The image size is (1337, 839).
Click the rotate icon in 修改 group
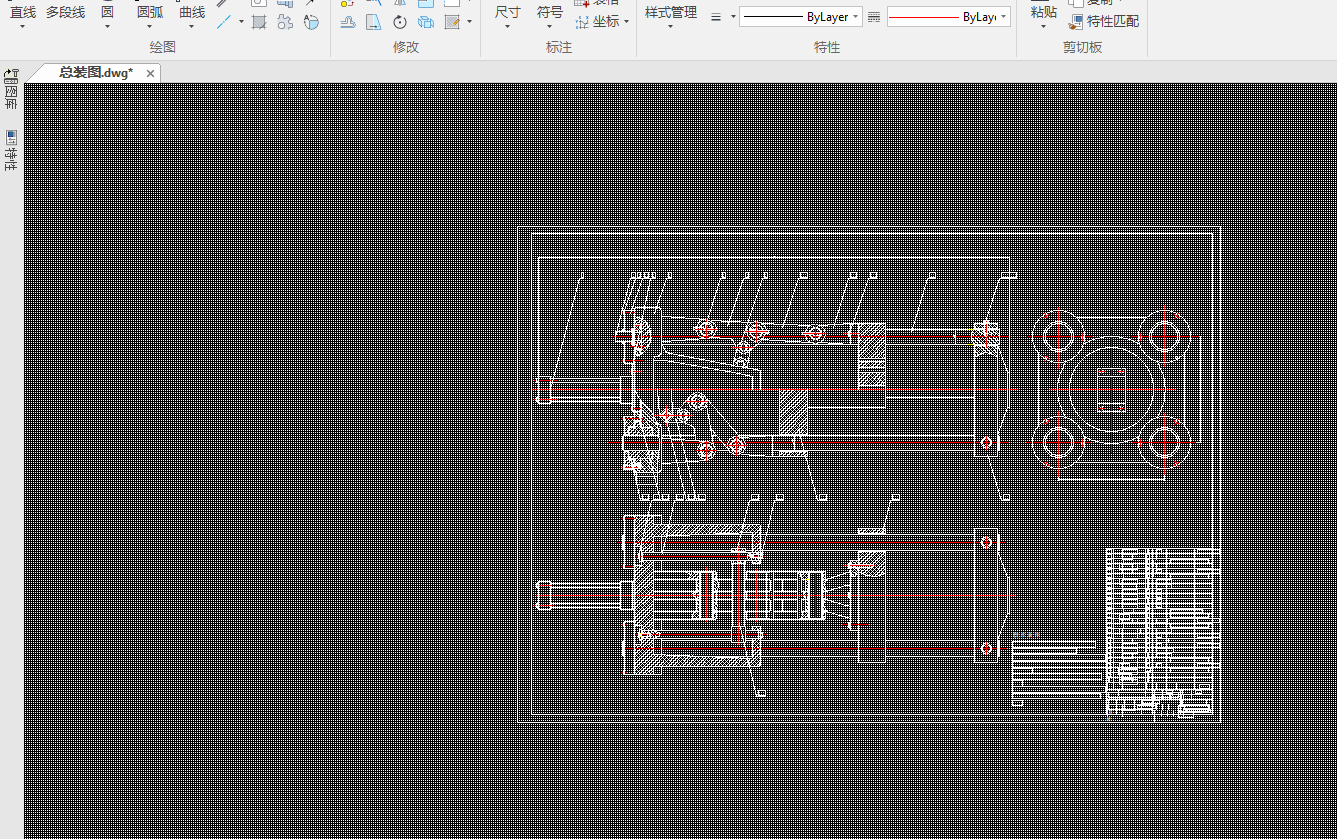point(400,22)
